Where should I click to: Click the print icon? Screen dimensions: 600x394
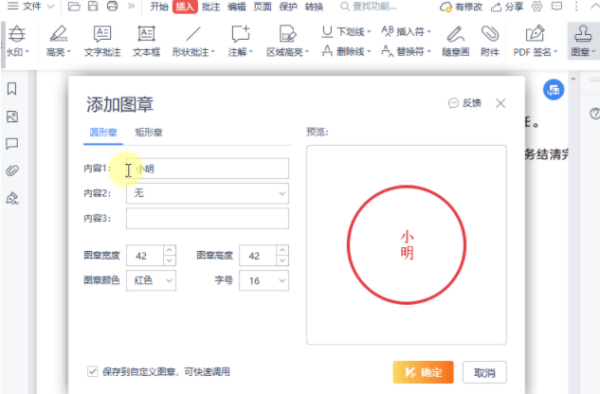click(112, 7)
